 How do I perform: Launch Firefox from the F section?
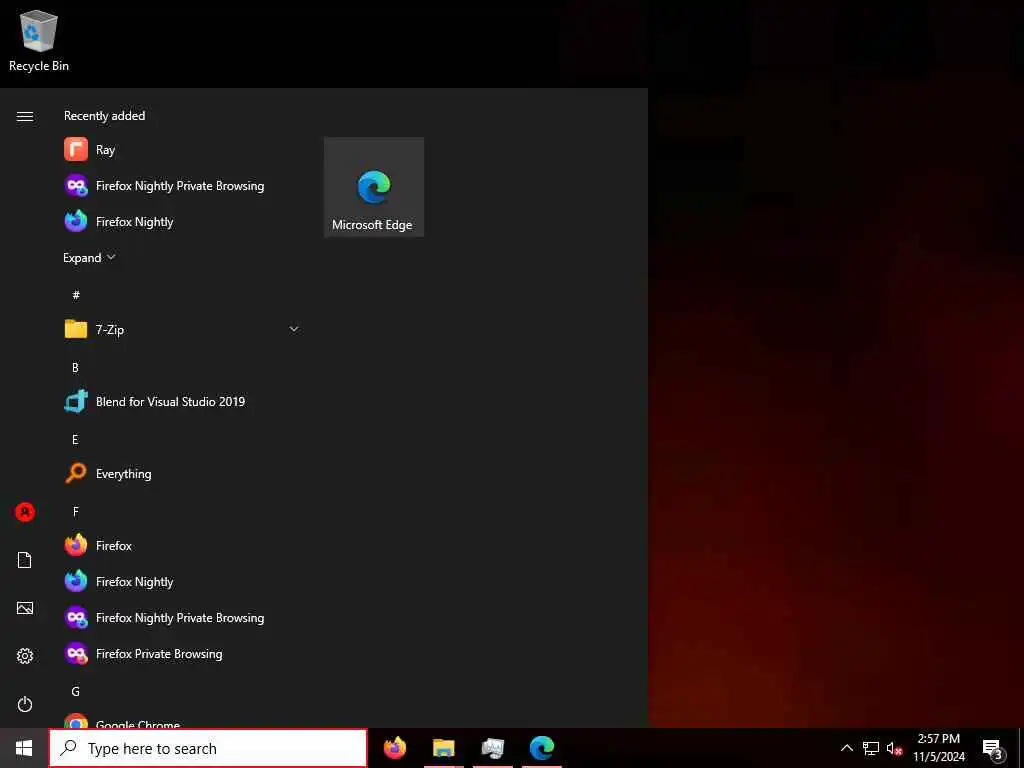(x=182, y=545)
